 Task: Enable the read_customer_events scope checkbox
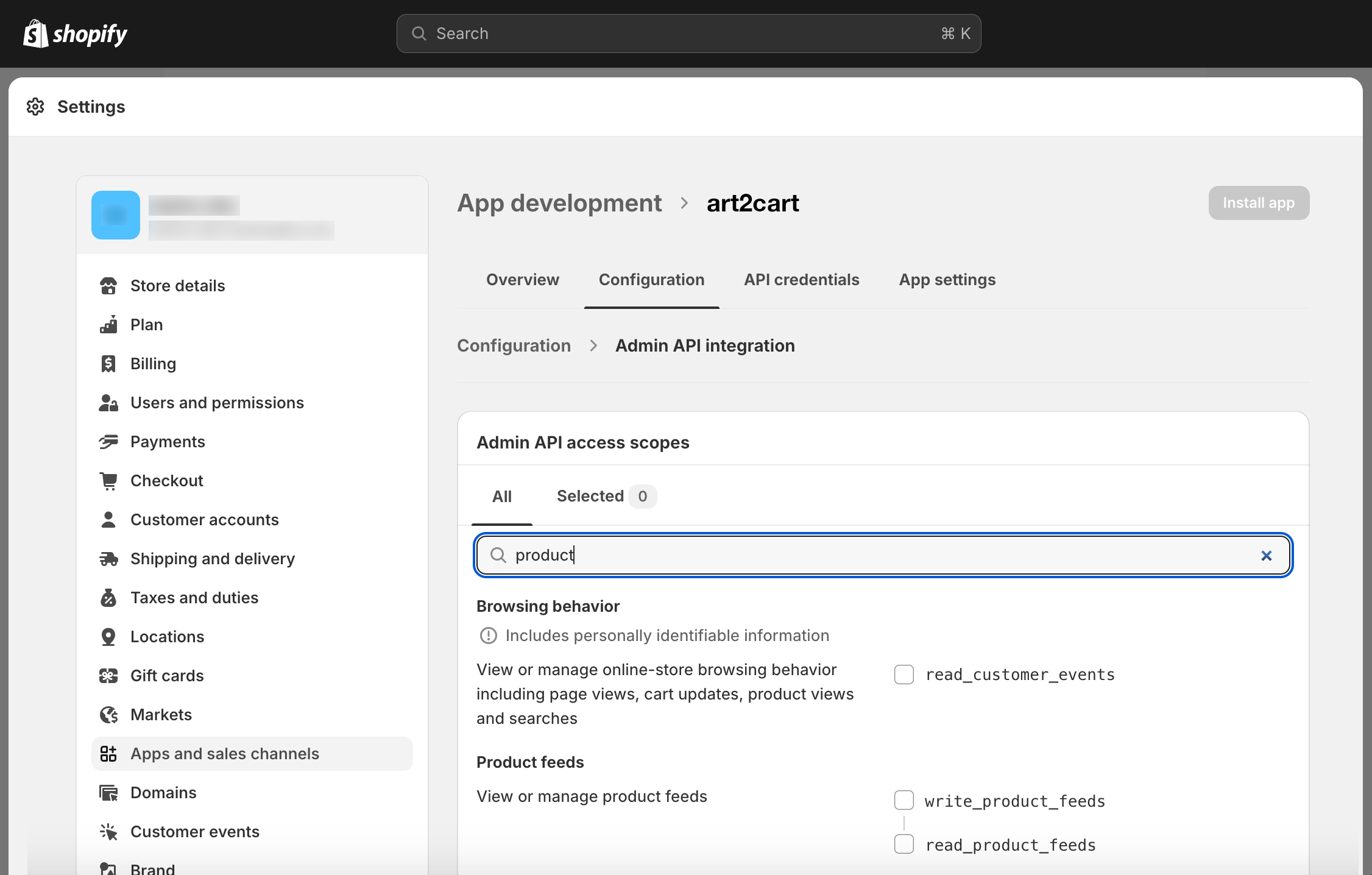coord(903,675)
